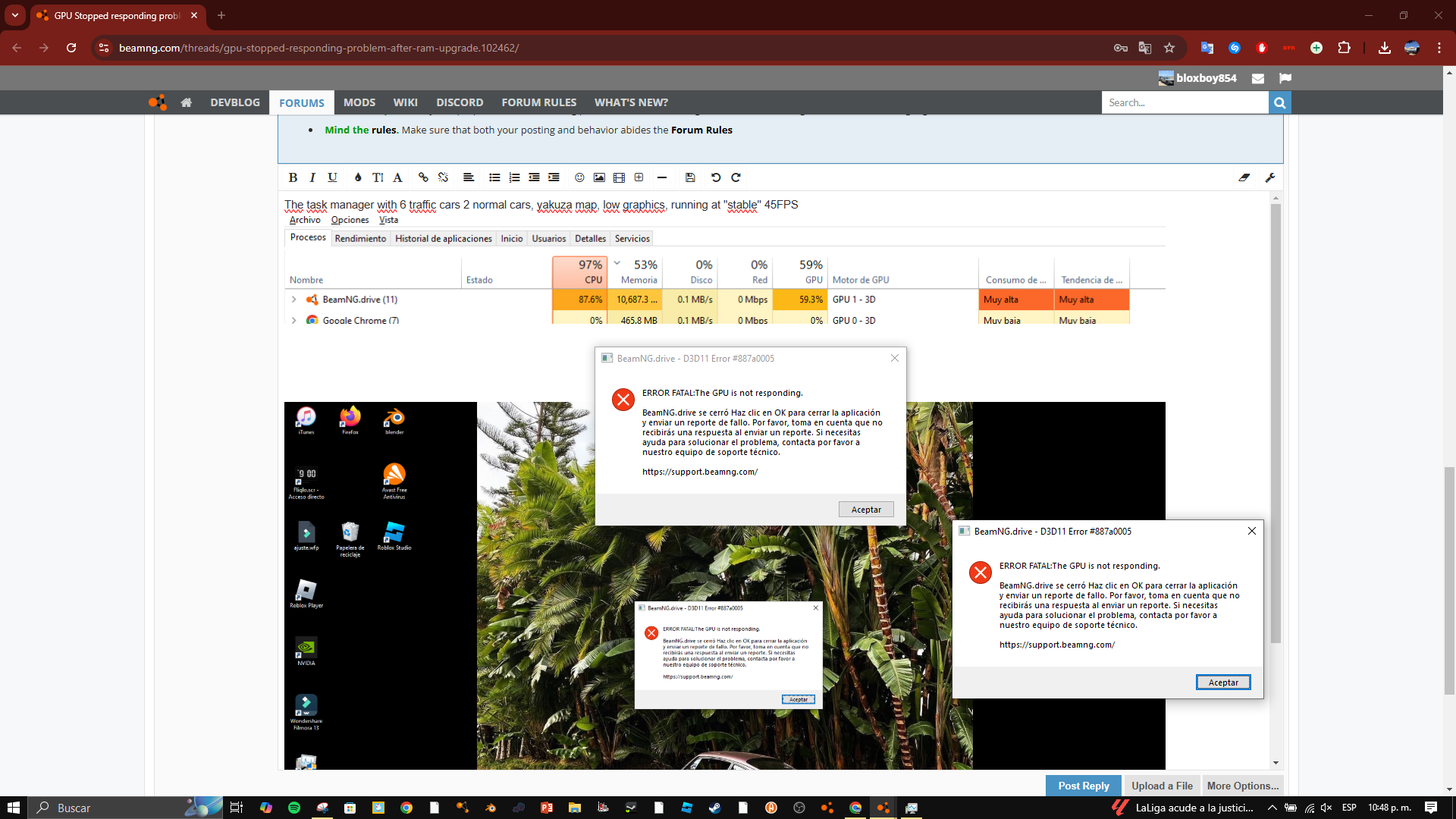The width and height of the screenshot is (1456, 819).
Task: Open the Google Translate icon in address bar
Action: (1145, 48)
